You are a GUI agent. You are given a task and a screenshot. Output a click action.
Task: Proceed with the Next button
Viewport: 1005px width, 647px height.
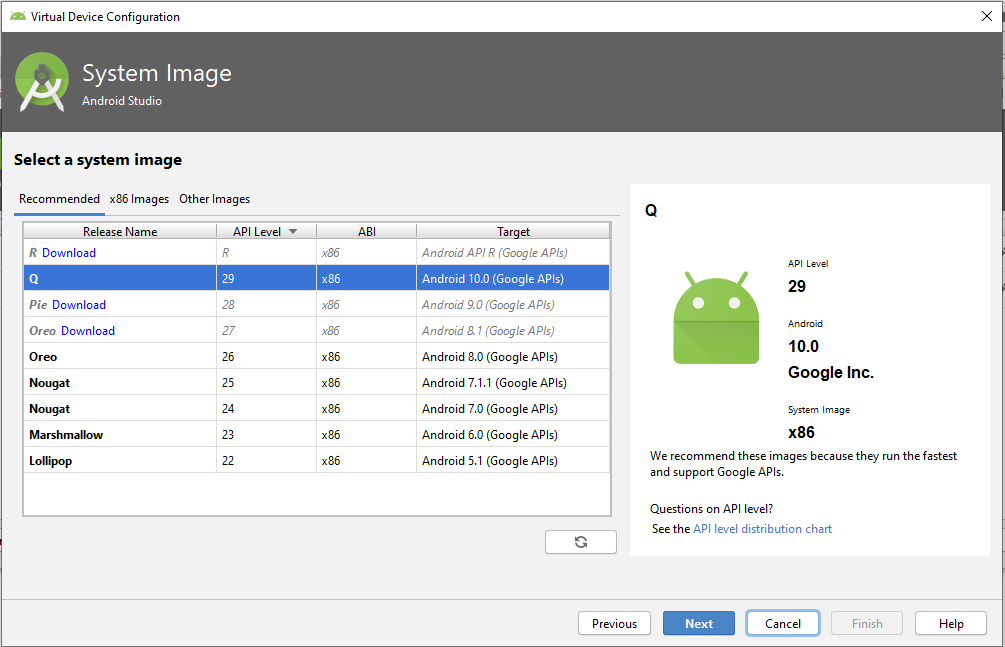699,623
